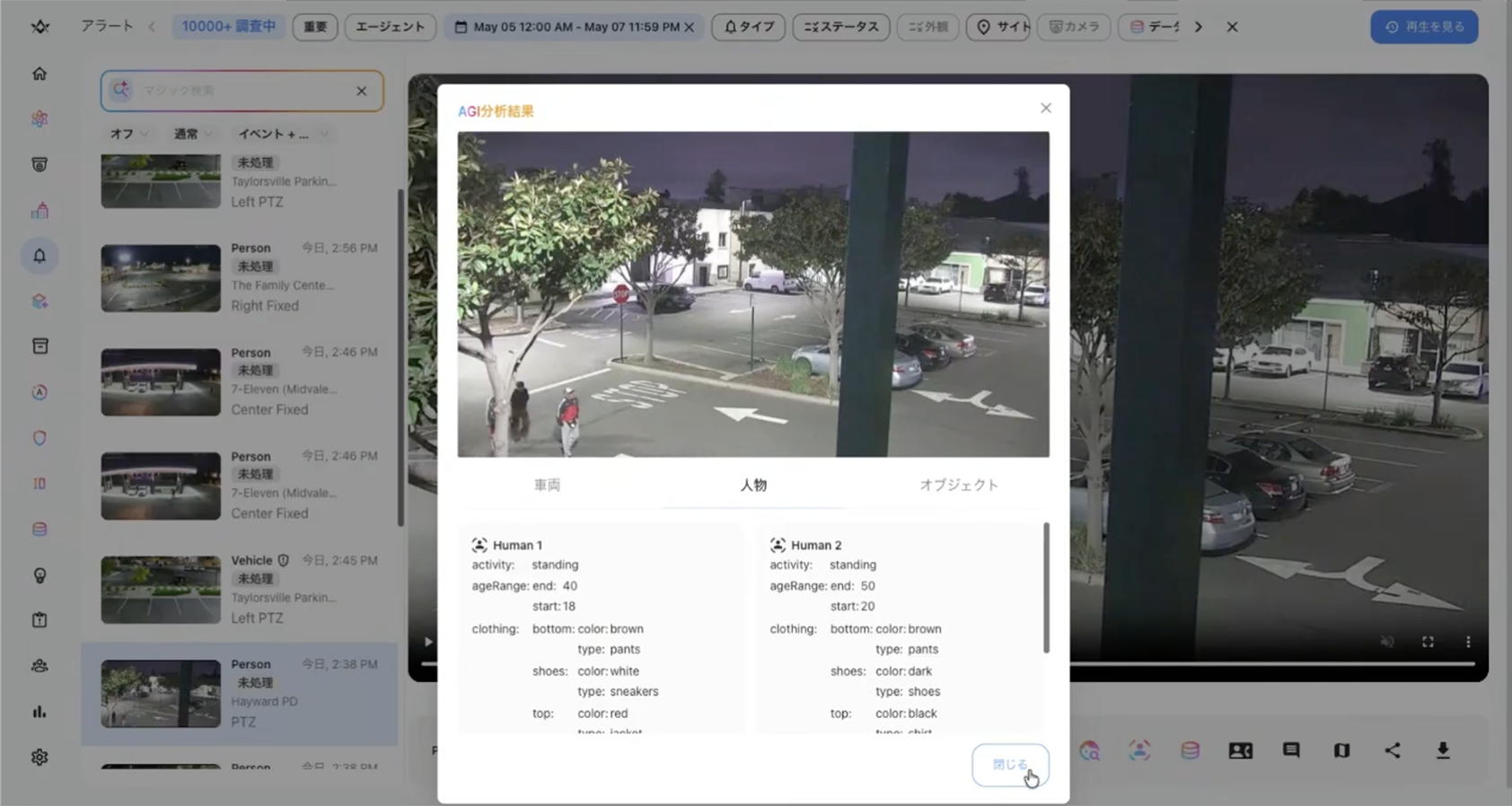Click the share icon in the video toolbar
Viewport: 1512px width, 806px height.
(x=1393, y=750)
